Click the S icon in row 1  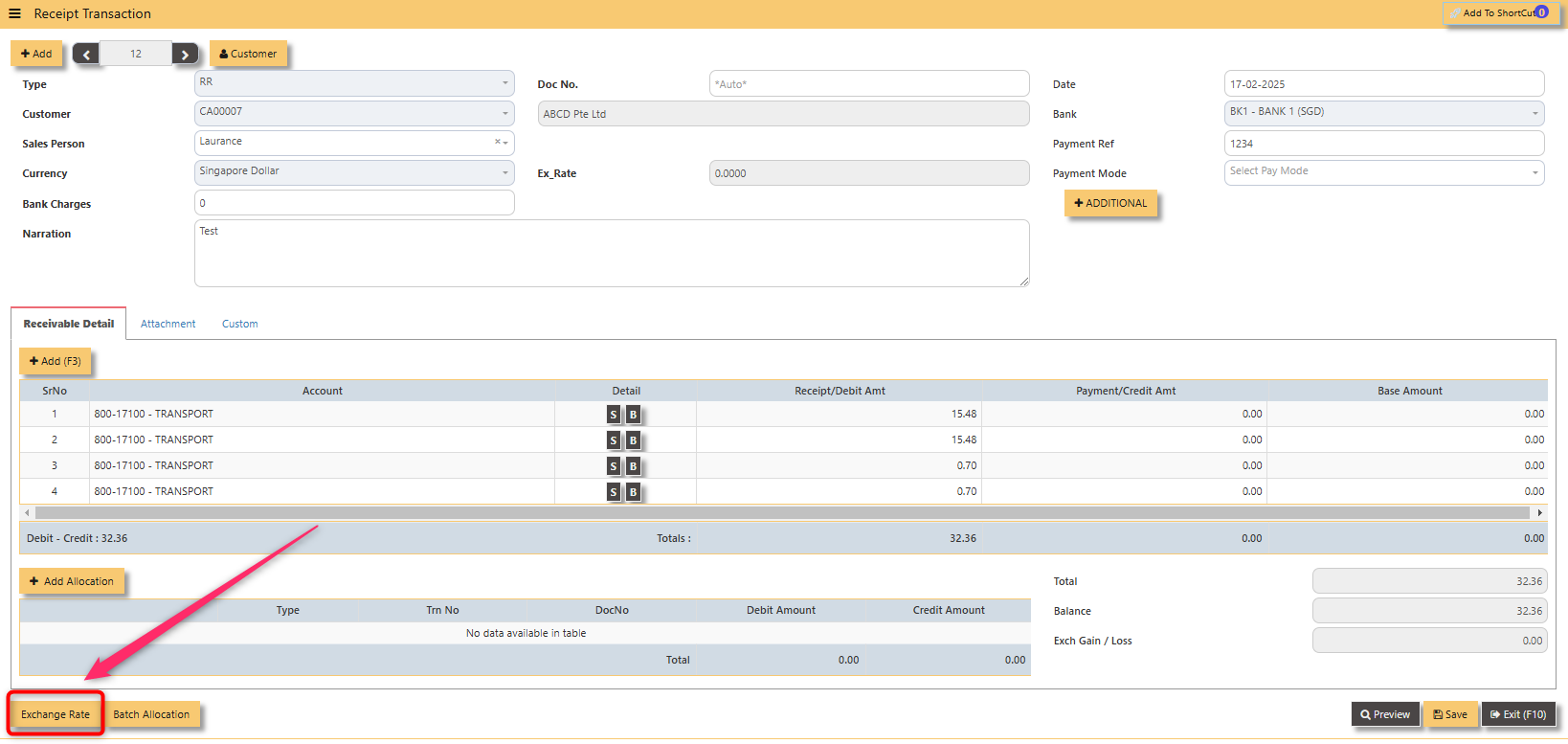pos(614,415)
